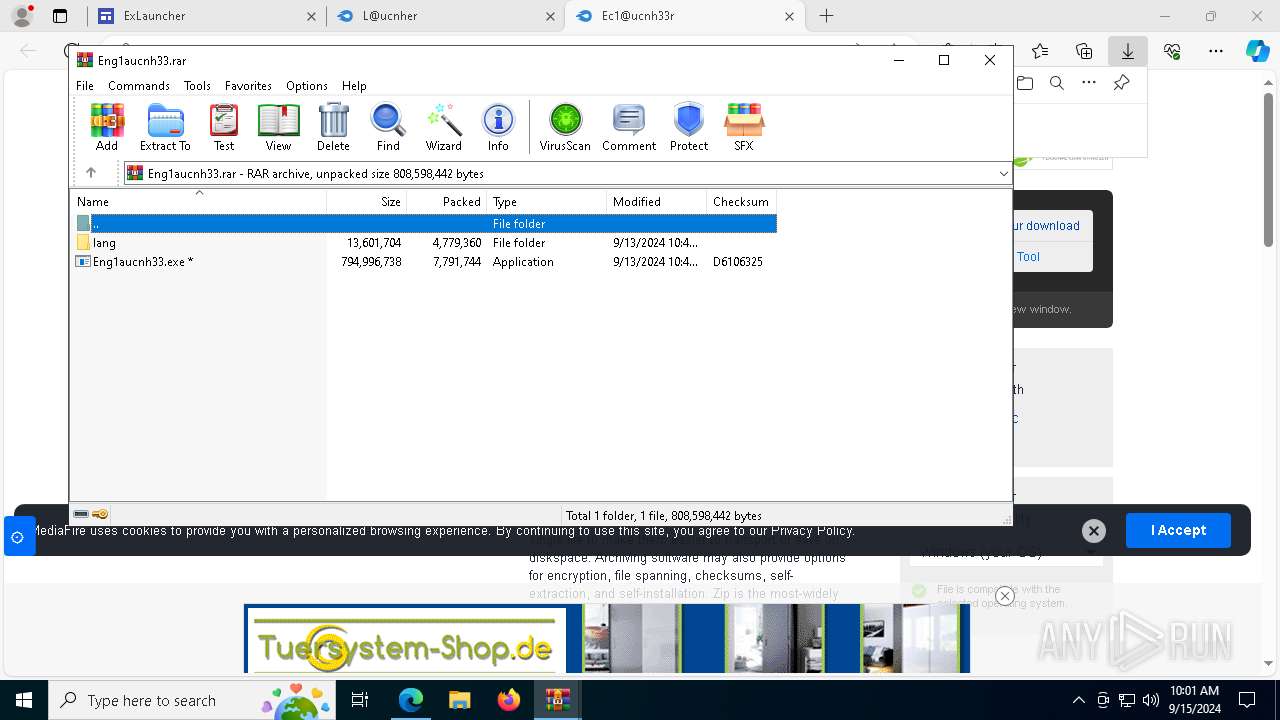Viewport: 1280px width, 720px height.
Task: Open the Comment tool
Action: 629,127
